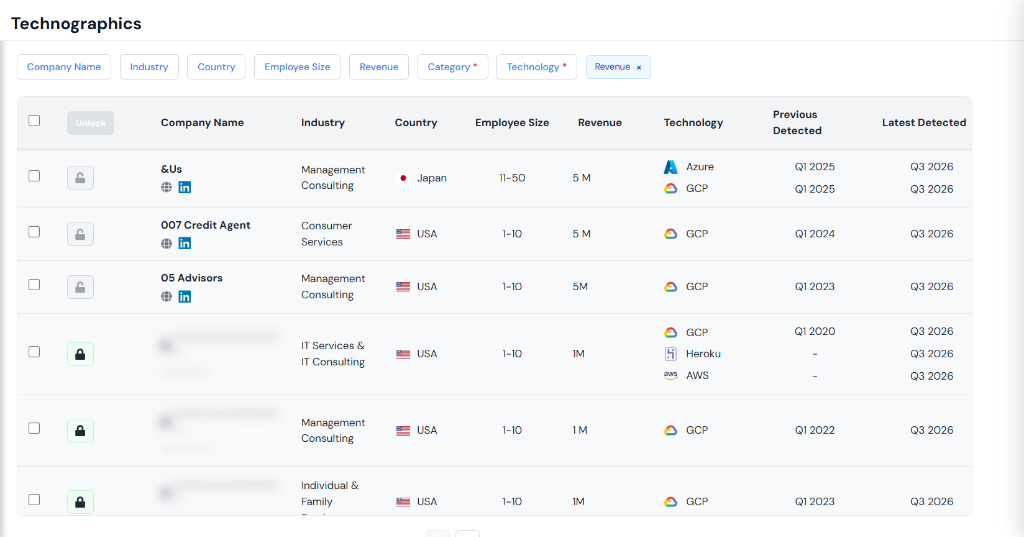Unlock the Individual & Family company row

tap(80, 502)
